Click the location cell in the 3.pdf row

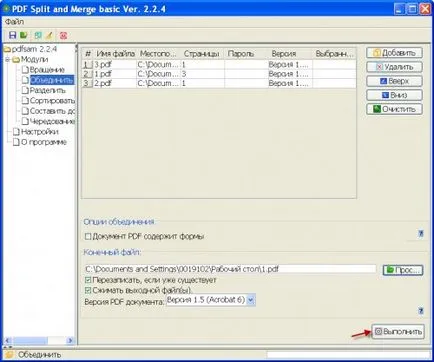tap(159, 64)
